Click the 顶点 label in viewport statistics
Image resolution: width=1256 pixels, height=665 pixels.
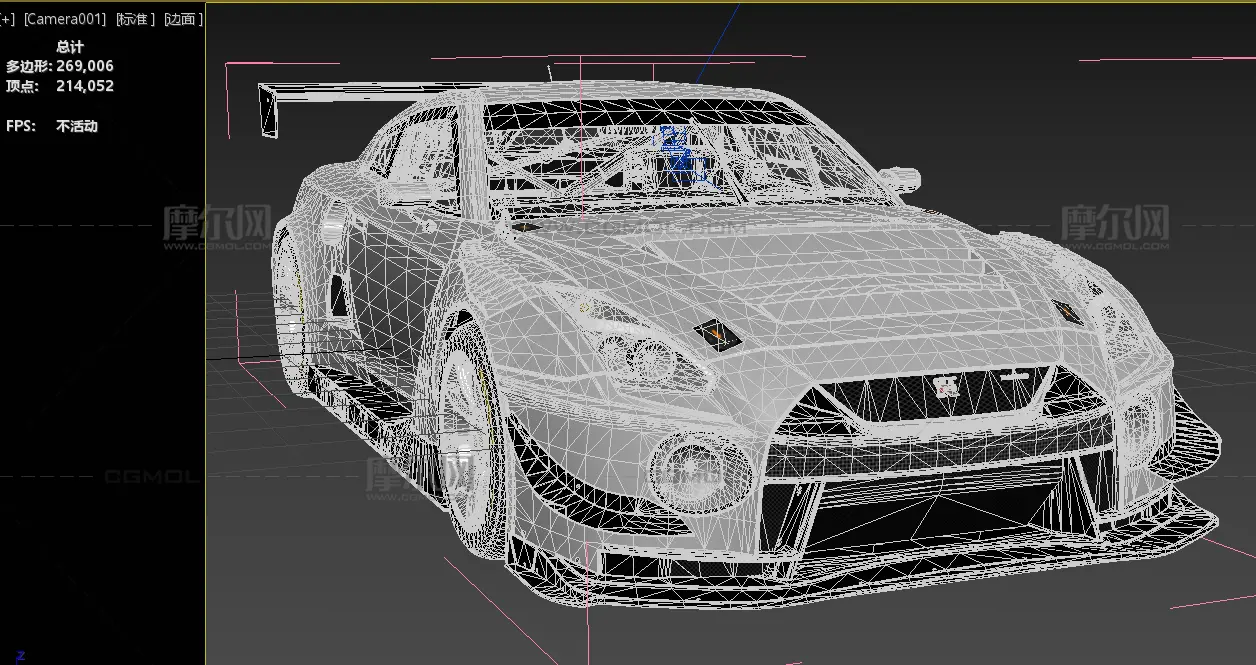point(21,86)
